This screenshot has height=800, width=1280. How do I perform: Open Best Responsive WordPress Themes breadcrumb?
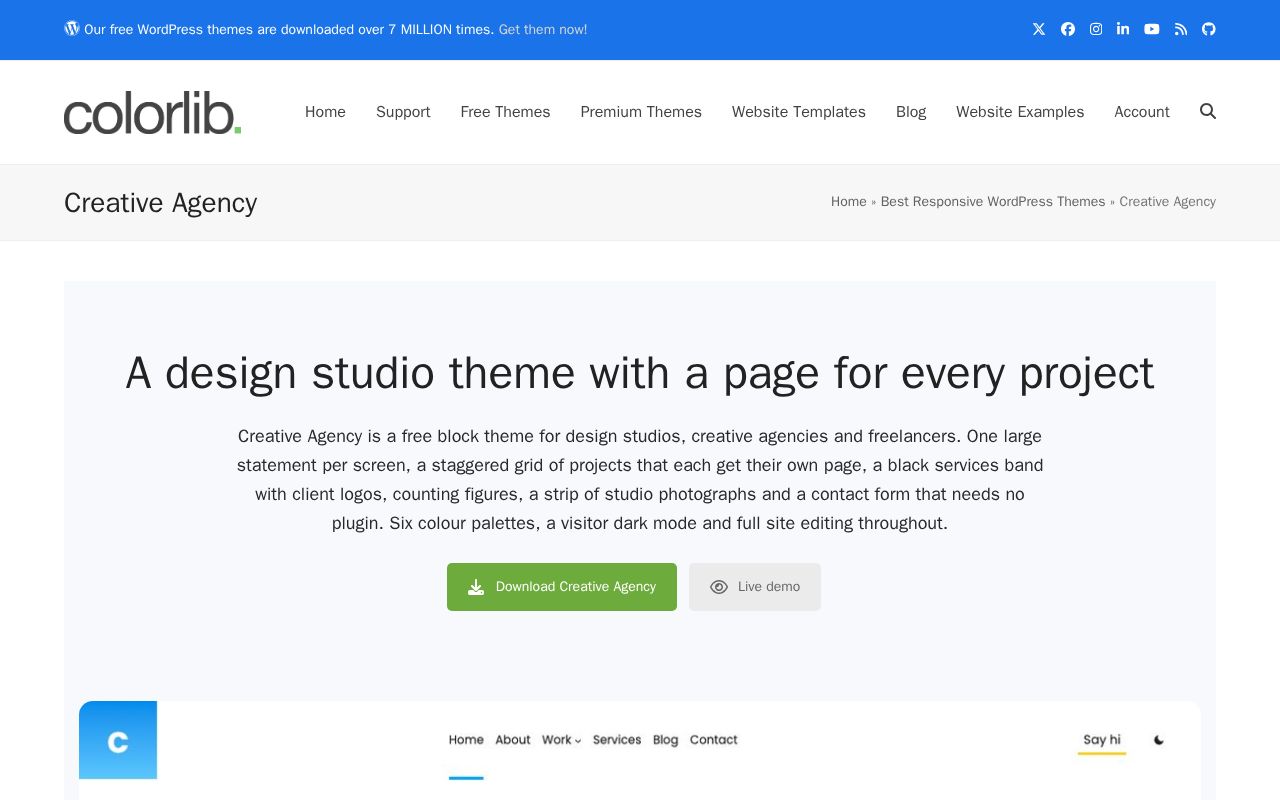(993, 202)
